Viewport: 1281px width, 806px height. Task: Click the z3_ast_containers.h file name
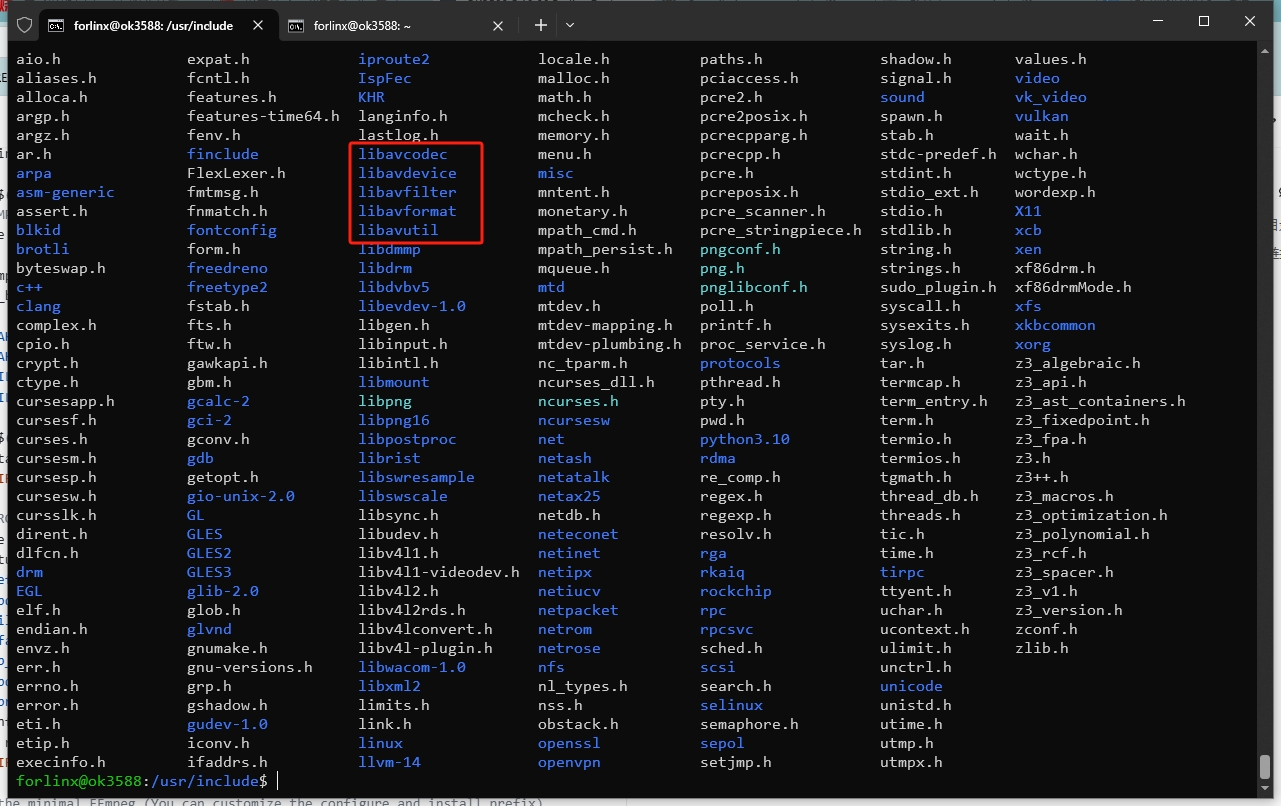pos(1100,401)
